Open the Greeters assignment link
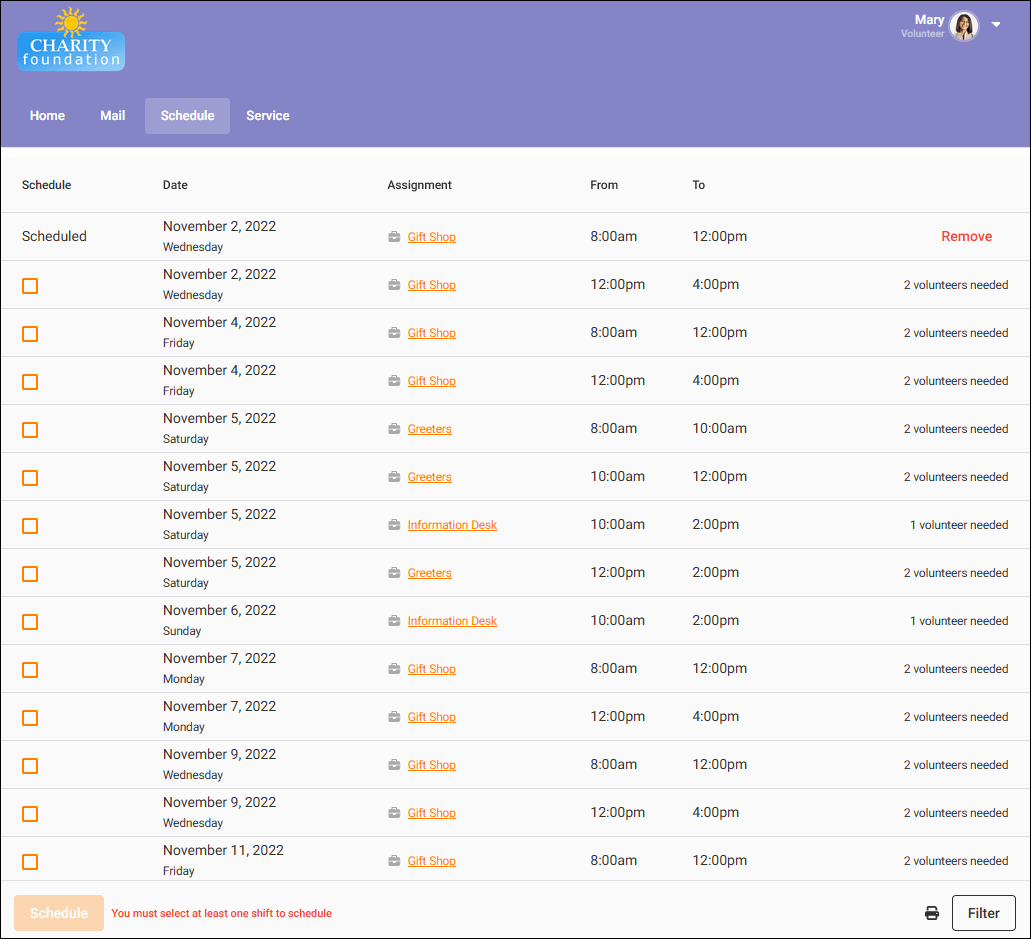The image size is (1031, 939). [429, 429]
